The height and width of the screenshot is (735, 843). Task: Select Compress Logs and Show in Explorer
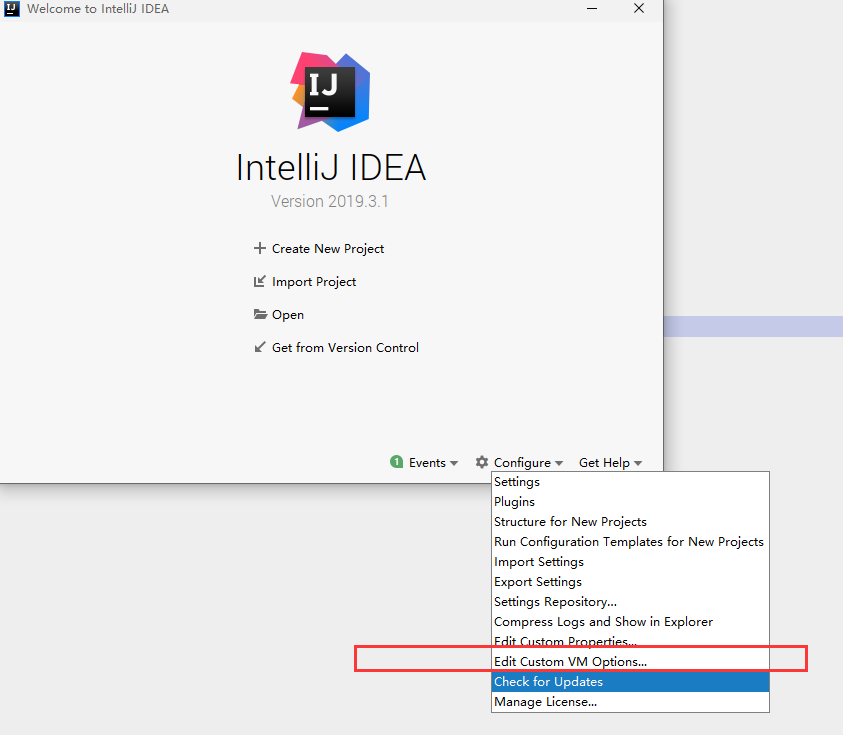[x=630, y=622]
